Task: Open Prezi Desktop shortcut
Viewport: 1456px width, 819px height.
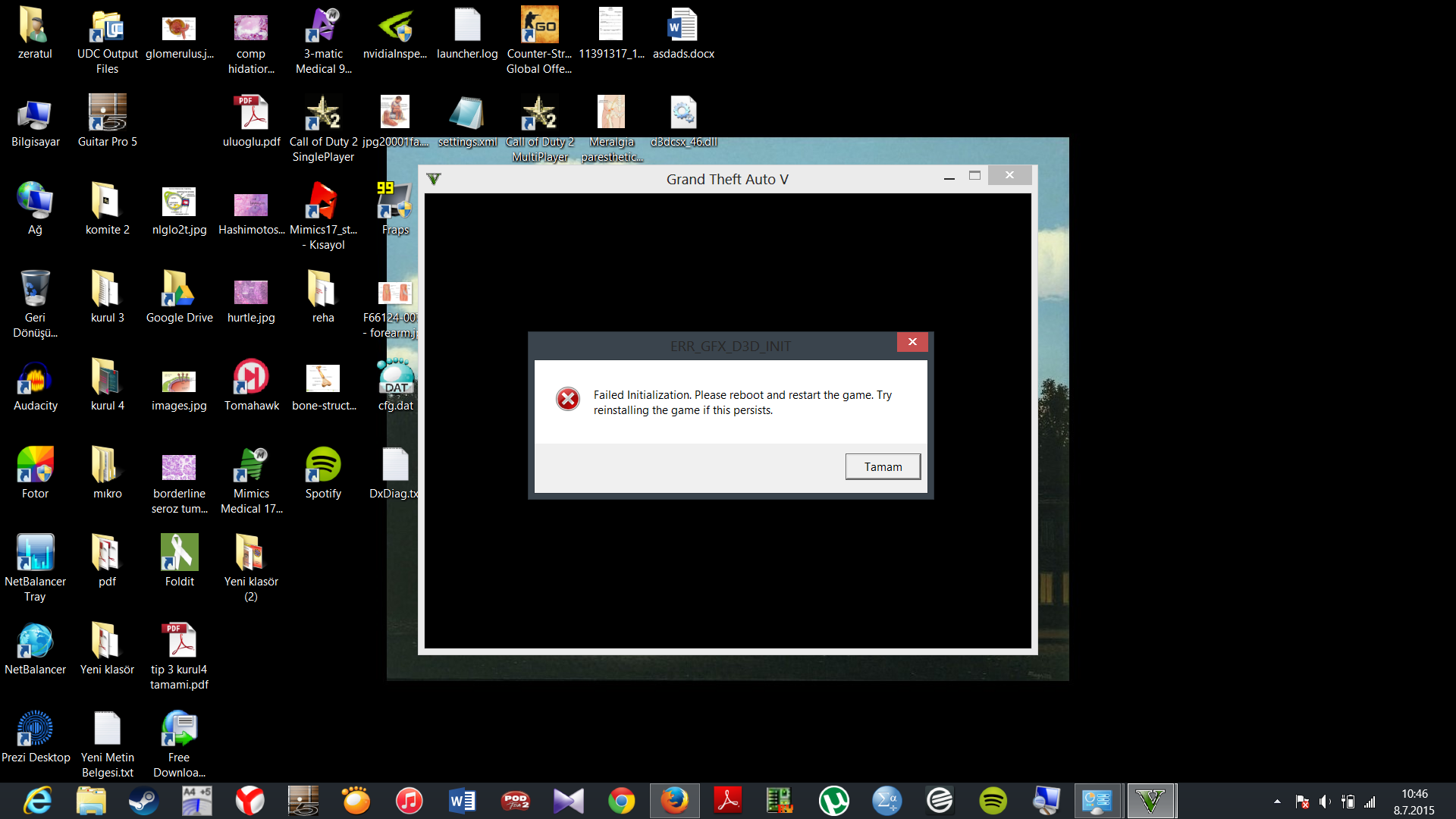Action: pos(35,737)
